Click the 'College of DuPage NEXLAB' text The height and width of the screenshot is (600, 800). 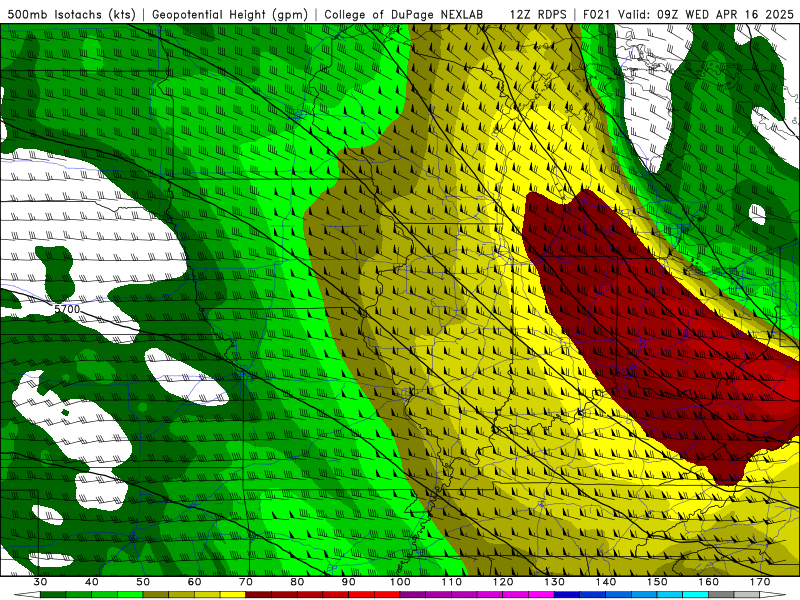pos(403,15)
